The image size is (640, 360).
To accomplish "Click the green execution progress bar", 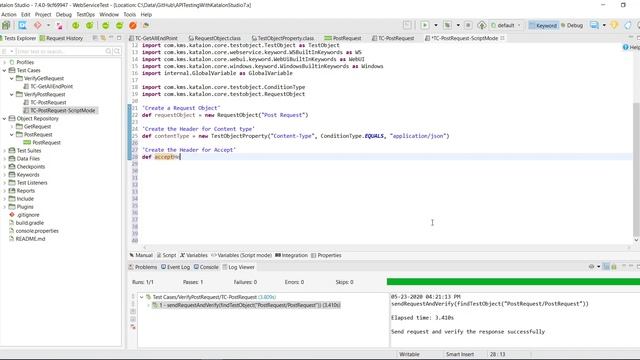I will pos(513,282).
